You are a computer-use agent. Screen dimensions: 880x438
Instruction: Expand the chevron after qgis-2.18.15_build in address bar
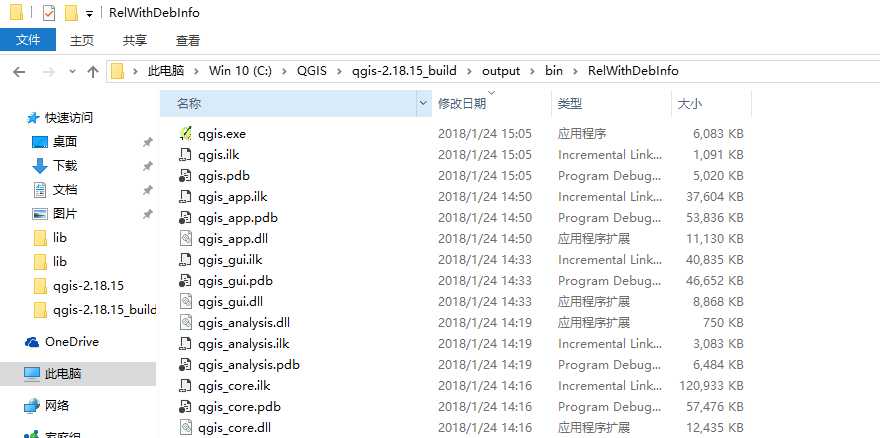coord(469,71)
